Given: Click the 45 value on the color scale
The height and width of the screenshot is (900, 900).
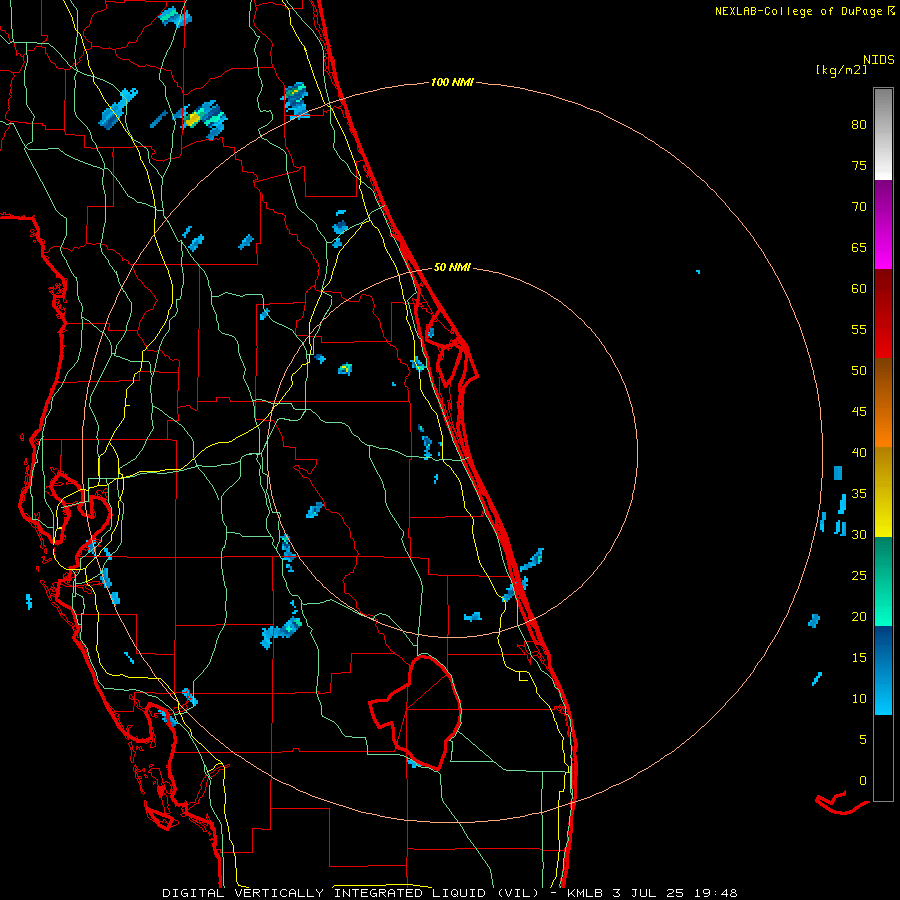Looking at the screenshot, I should tap(859, 412).
